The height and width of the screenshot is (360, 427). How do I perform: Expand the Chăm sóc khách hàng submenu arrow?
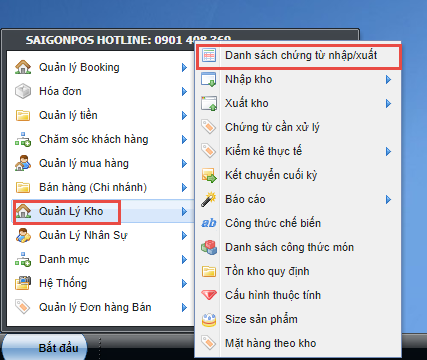click(x=184, y=140)
